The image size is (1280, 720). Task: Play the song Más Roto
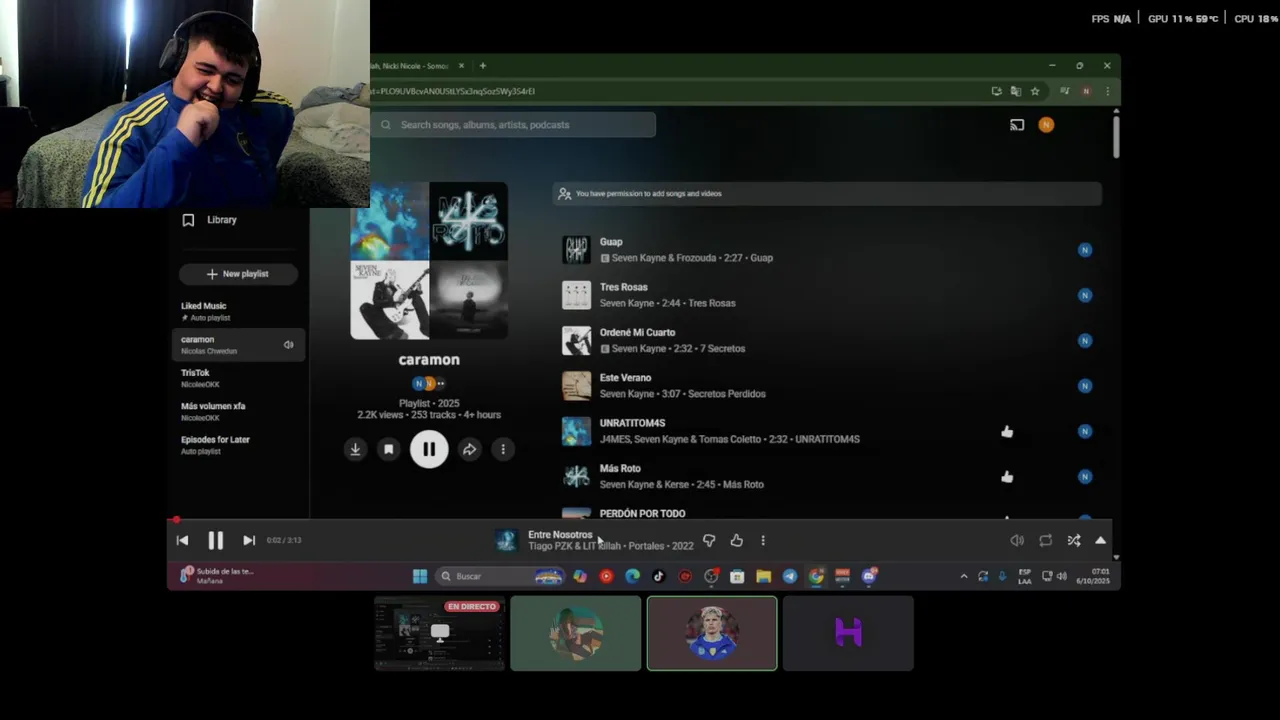pyautogui.click(x=620, y=468)
